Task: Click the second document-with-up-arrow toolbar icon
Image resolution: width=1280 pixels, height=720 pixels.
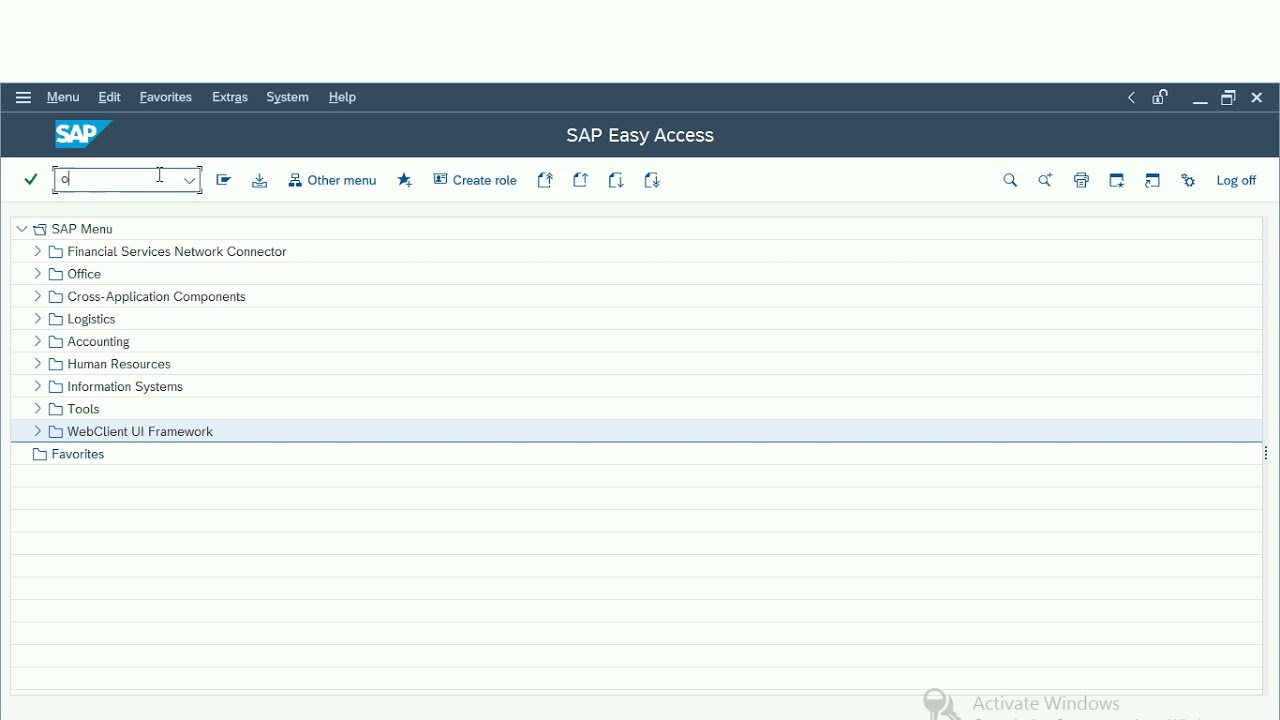Action: 581,180
